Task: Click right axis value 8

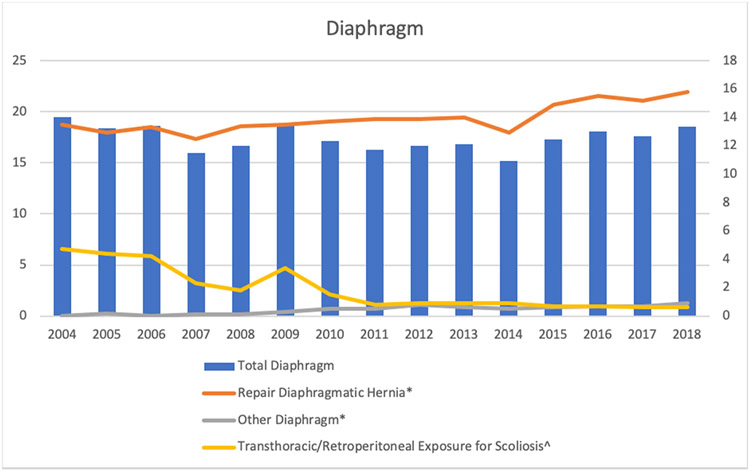Action: coord(726,202)
